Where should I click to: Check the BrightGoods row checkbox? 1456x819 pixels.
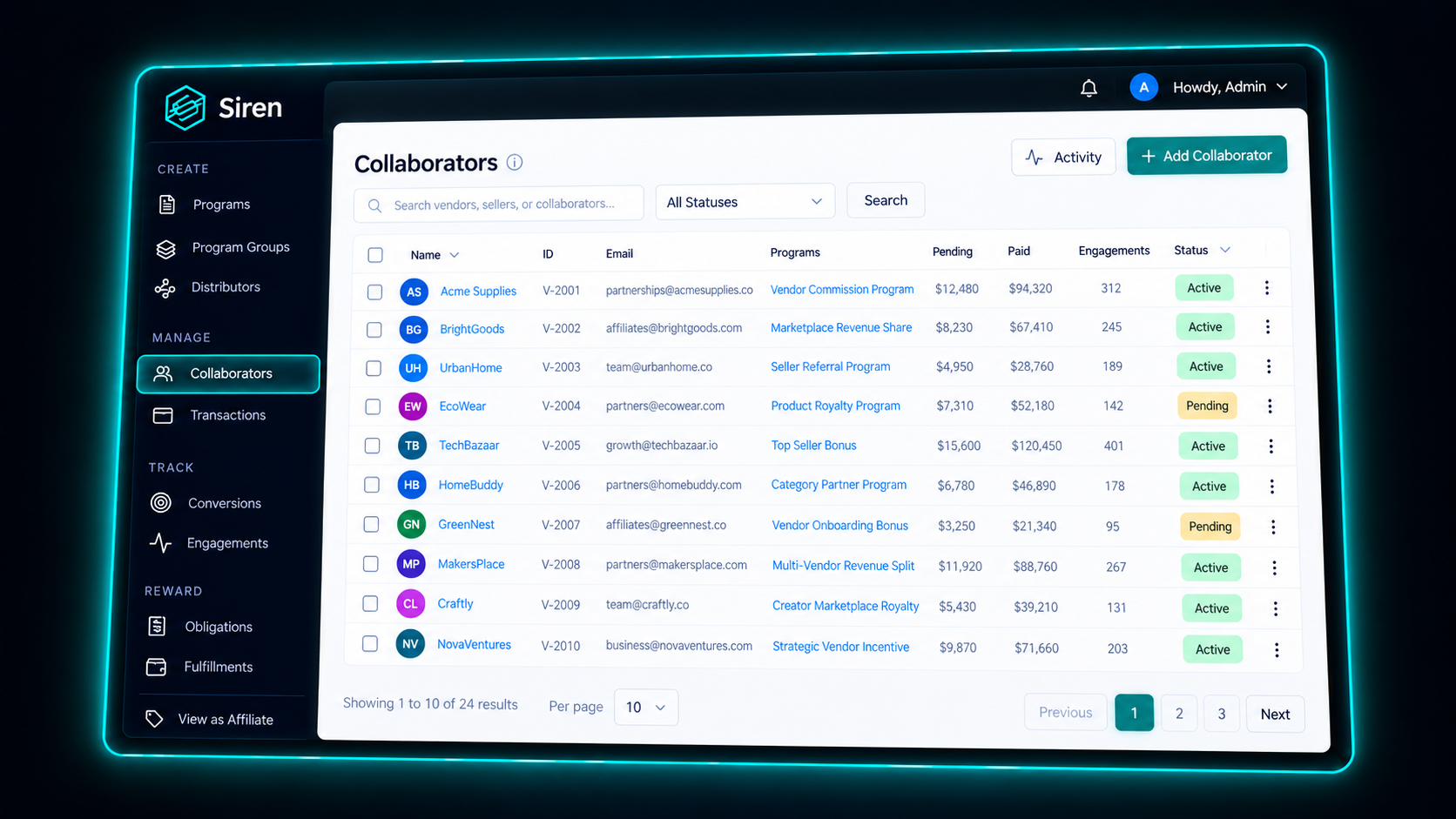click(x=374, y=330)
